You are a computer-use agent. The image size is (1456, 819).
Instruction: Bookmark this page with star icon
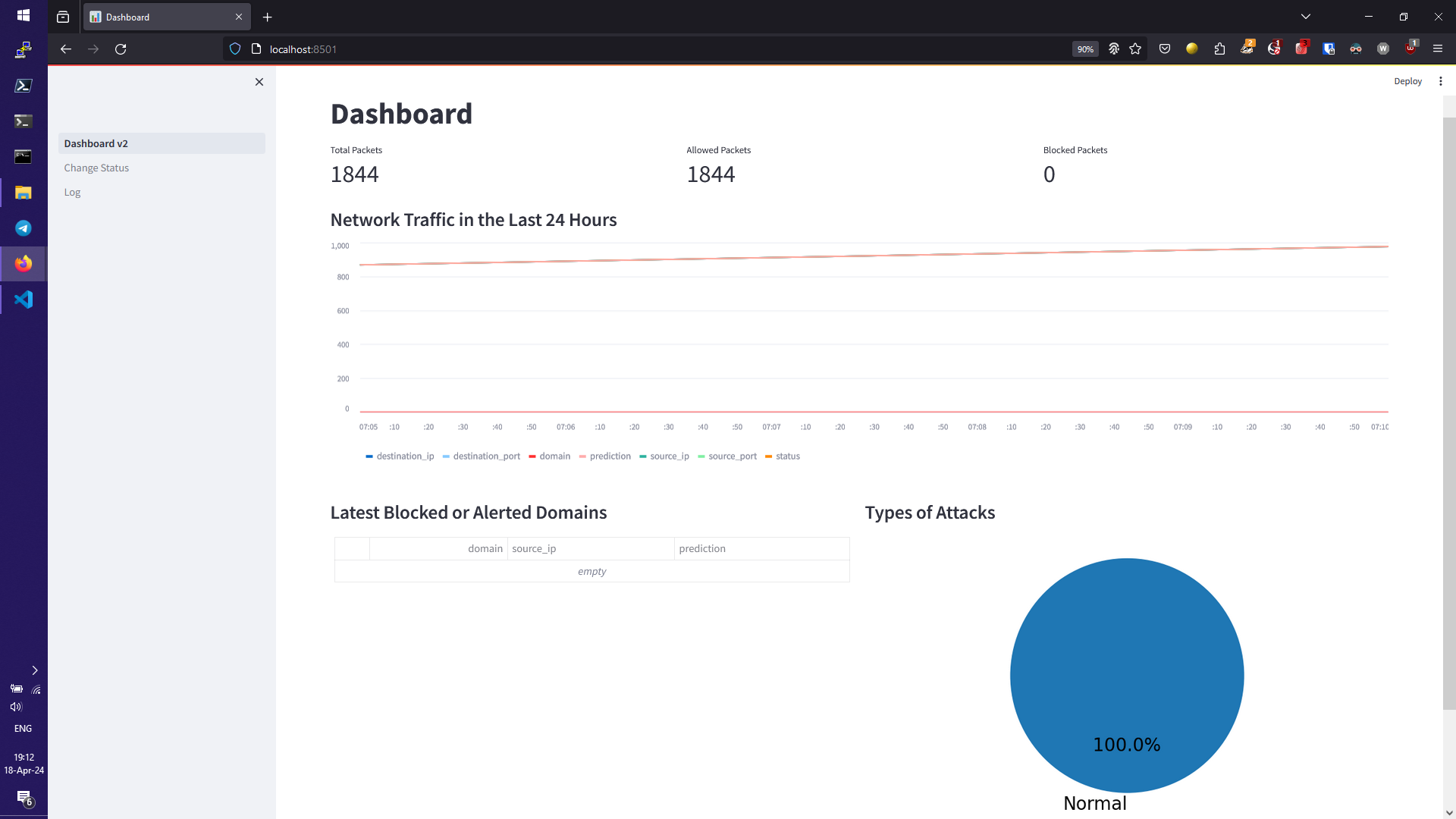tap(1135, 49)
